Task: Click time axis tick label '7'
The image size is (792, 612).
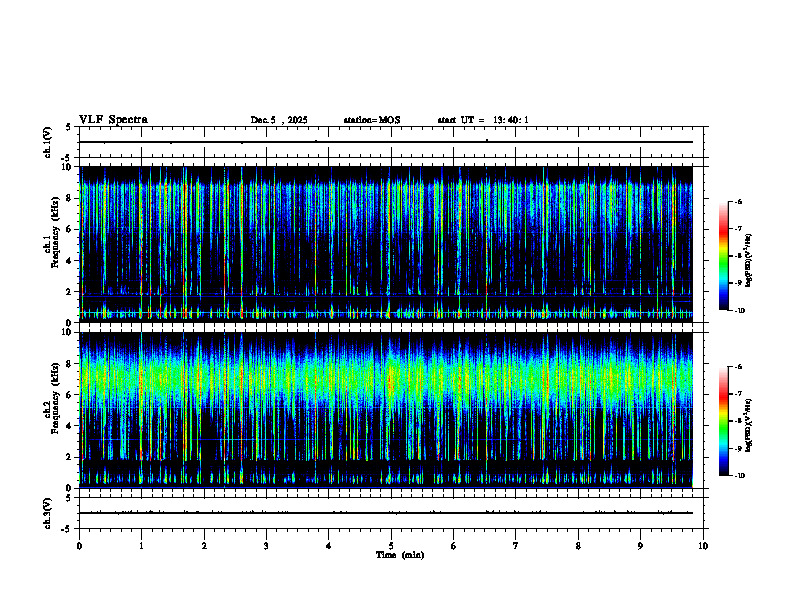Action: [x=516, y=546]
